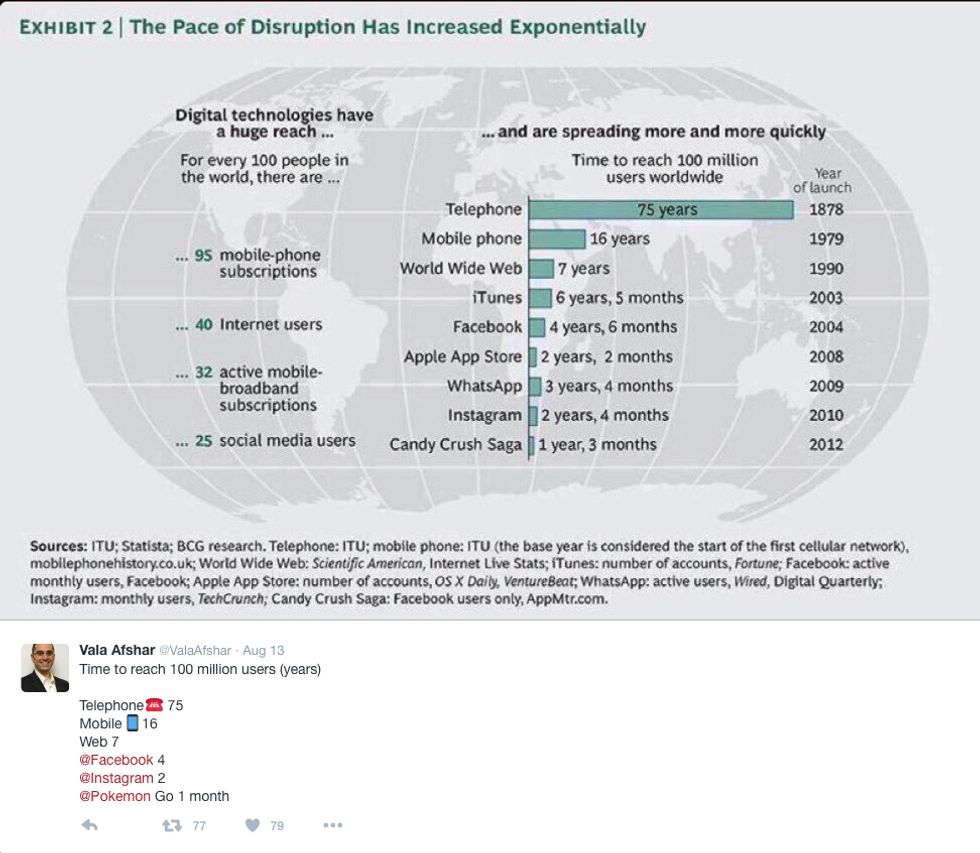Open the Aug 13 tweet timestamp
Image resolution: width=980 pixels, height=853 pixels.
click(x=264, y=650)
